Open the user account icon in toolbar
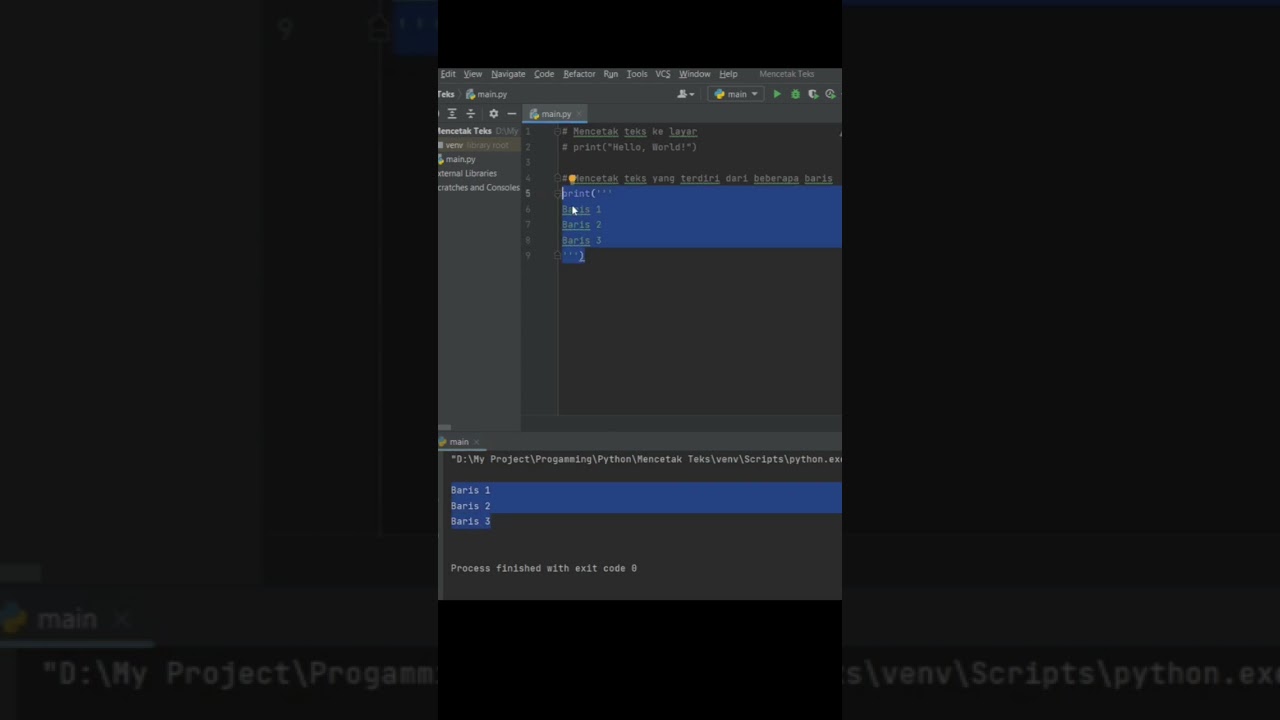Screen dimensions: 1280x720 [x=684, y=94]
